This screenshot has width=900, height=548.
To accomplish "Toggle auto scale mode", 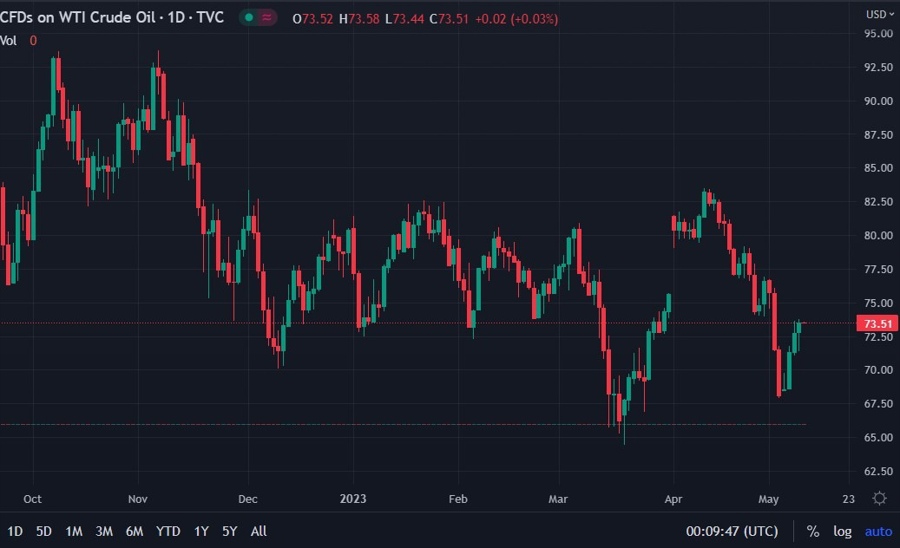I will point(878,531).
